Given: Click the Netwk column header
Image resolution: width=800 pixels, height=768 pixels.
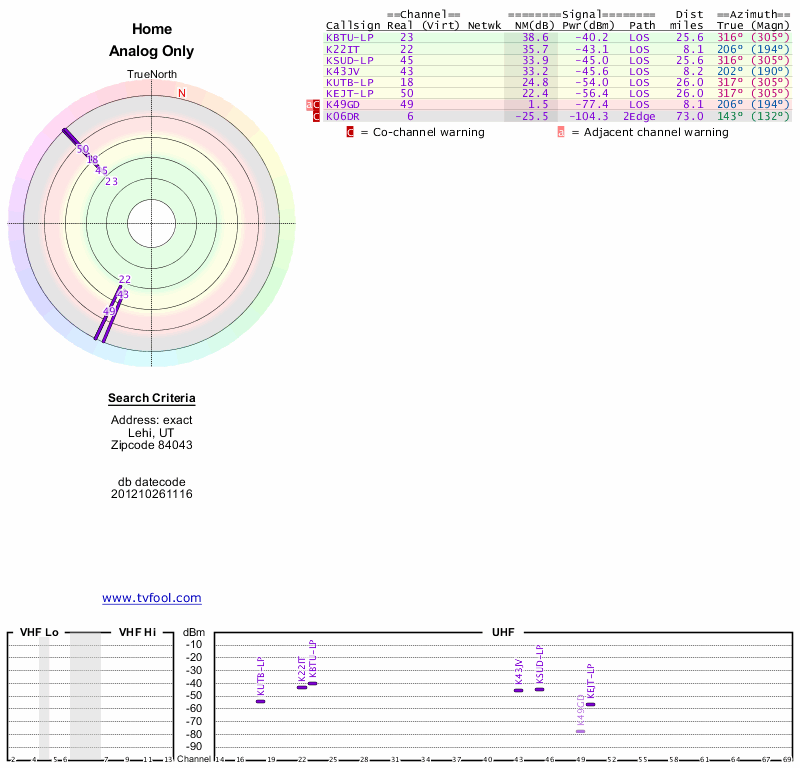Looking at the screenshot, I should tap(484, 26).
